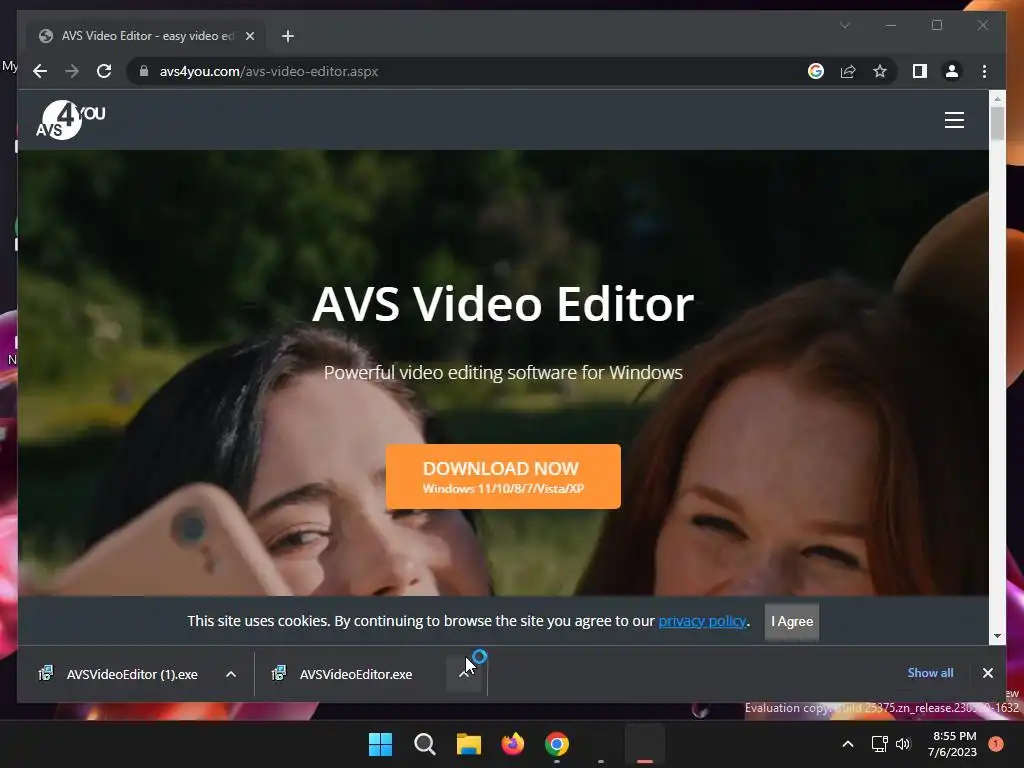Viewport: 1024px width, 768px height.
Task: Open Chrome's three-dot menu
Action: [984, 71]
